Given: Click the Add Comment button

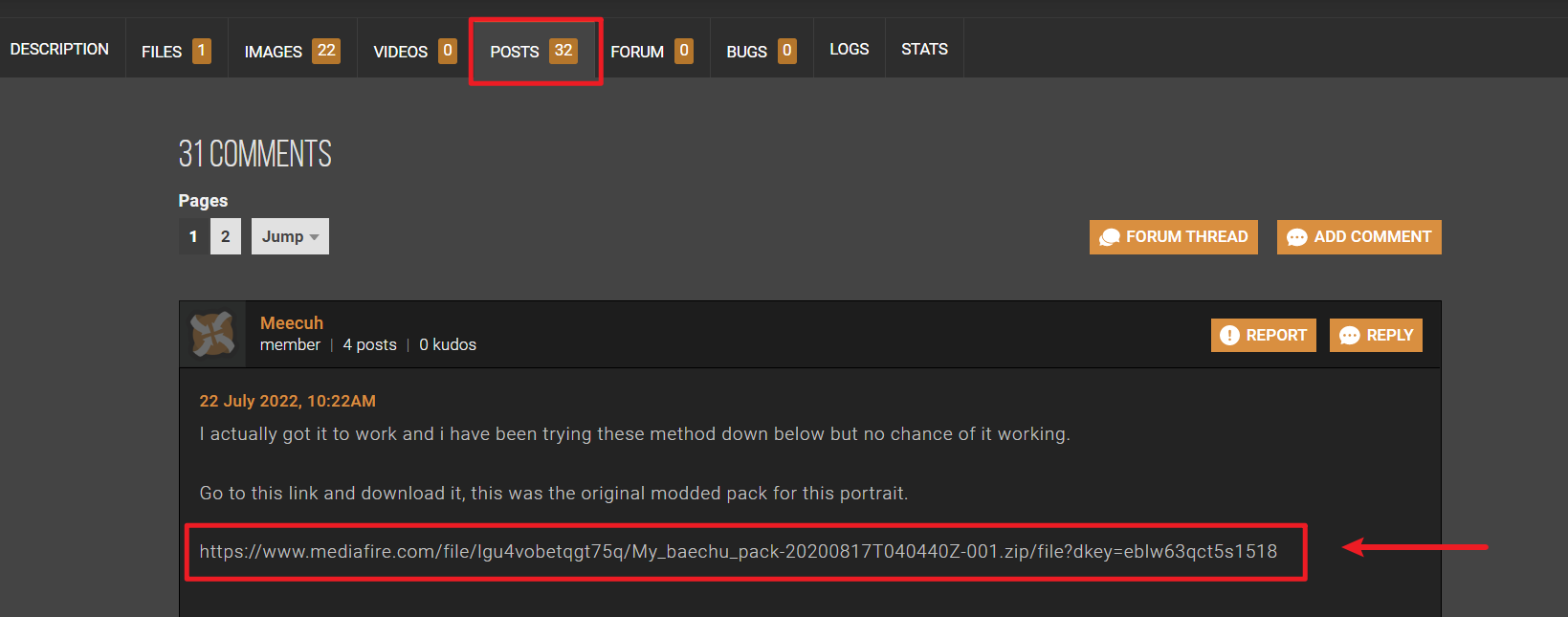Looking at the screenshot, I should point(1359,237).
